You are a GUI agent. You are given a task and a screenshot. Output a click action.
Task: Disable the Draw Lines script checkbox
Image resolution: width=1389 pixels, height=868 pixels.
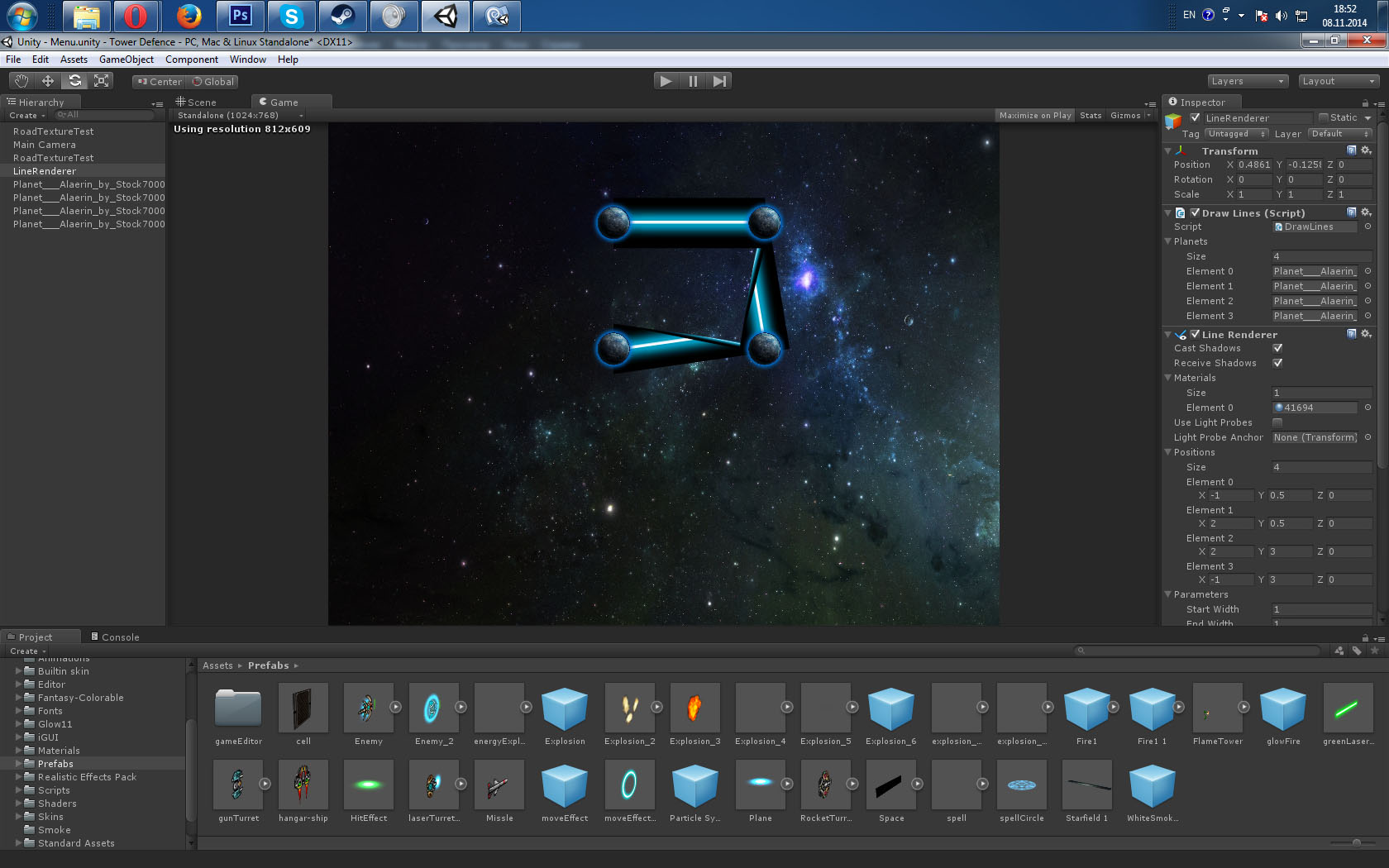pos(1195,212)
